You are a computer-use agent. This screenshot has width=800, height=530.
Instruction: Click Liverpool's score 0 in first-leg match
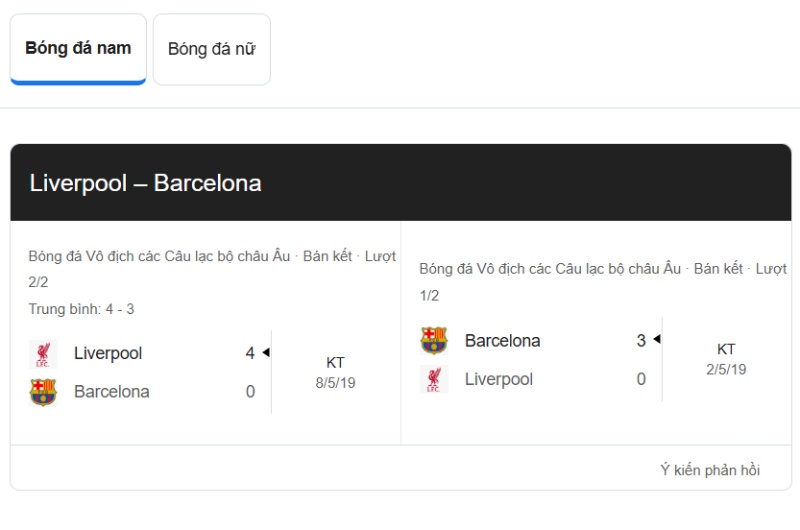[641, 379]
